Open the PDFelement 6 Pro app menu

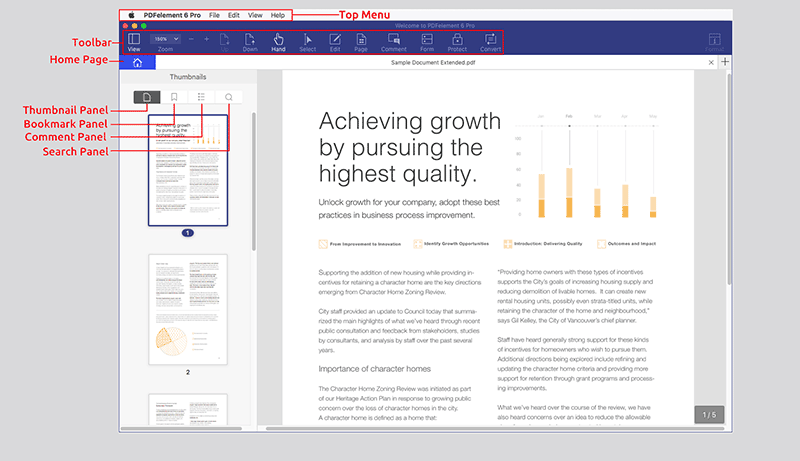pos(172,15)
